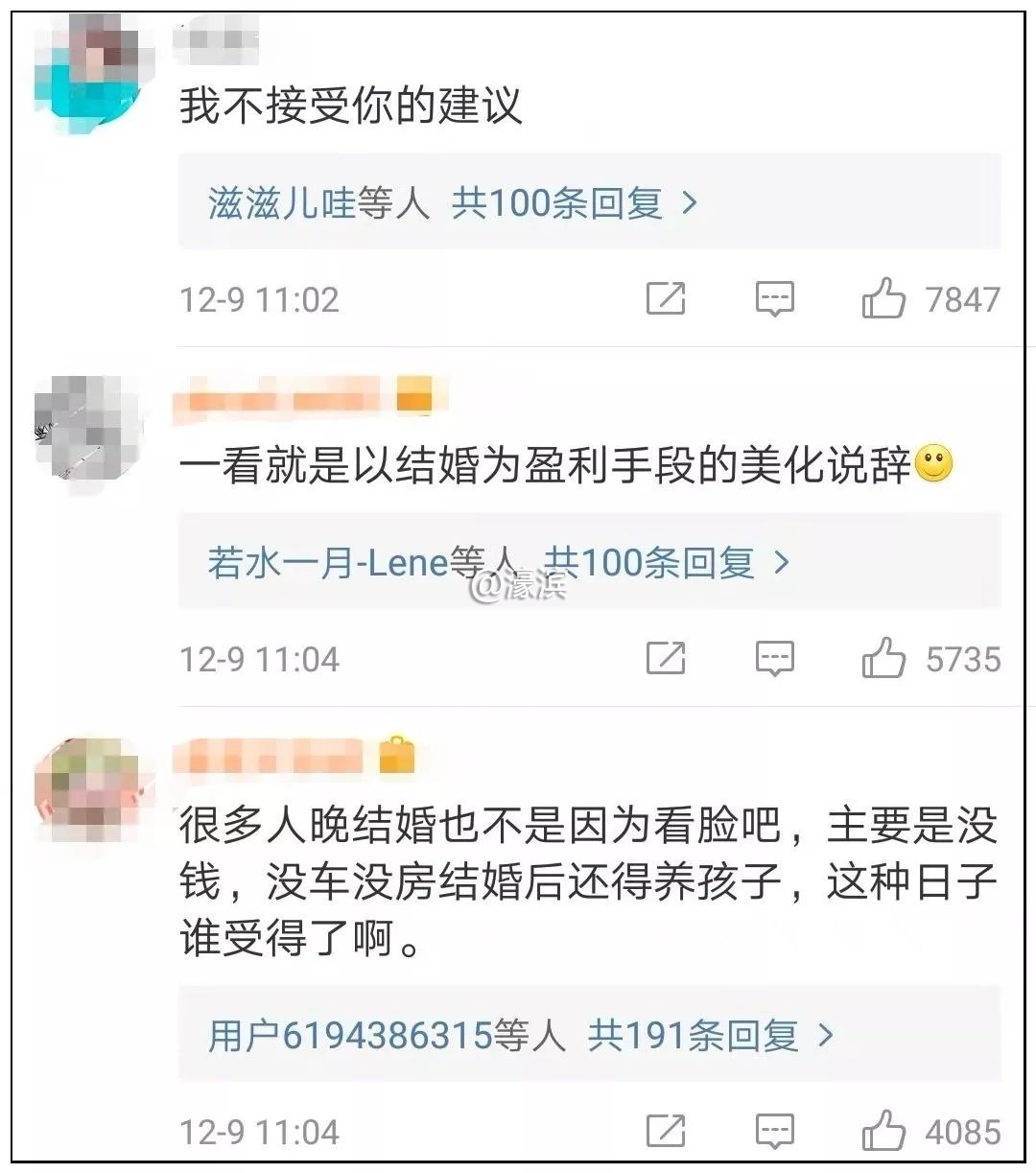Viewport: 1036px width, 1173px height.
Task: Open reply bubble on 4085-like comment
Action: pyautogui.click(x=774, y=1132)
